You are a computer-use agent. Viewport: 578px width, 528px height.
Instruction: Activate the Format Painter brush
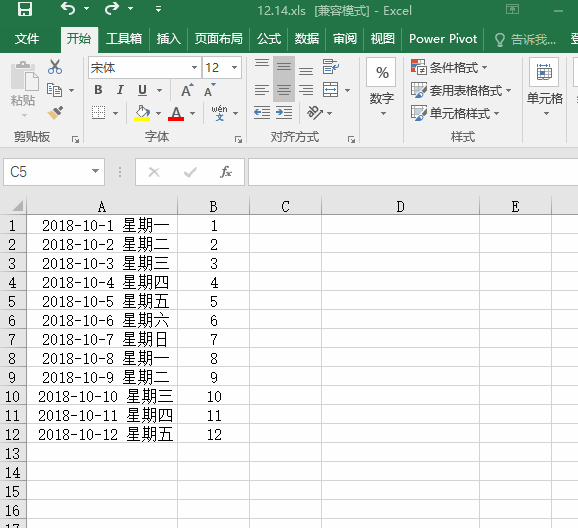click(55, 112)
